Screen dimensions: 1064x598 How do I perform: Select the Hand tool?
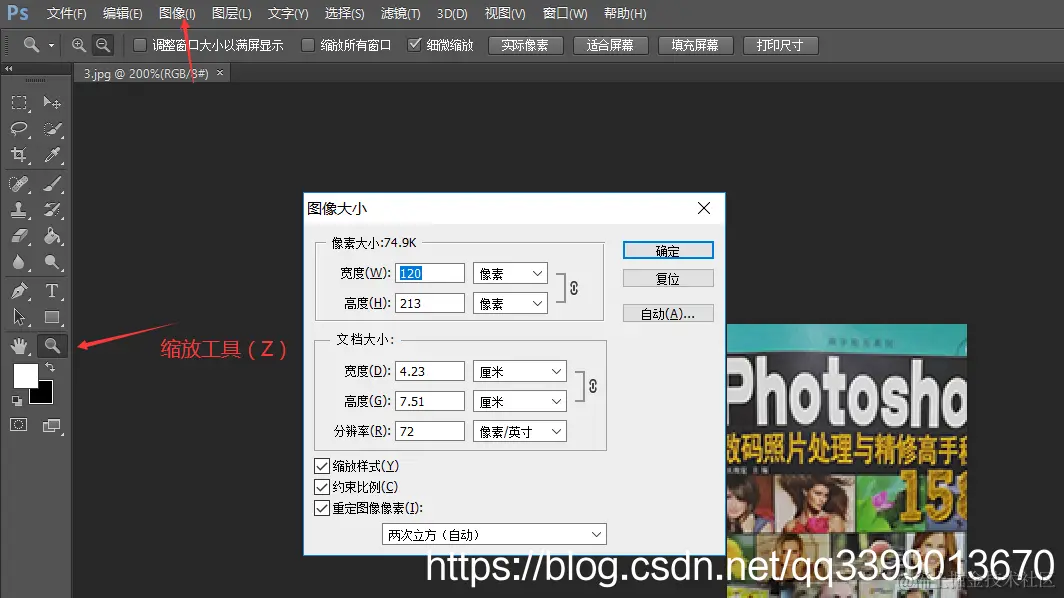point(18,345)
